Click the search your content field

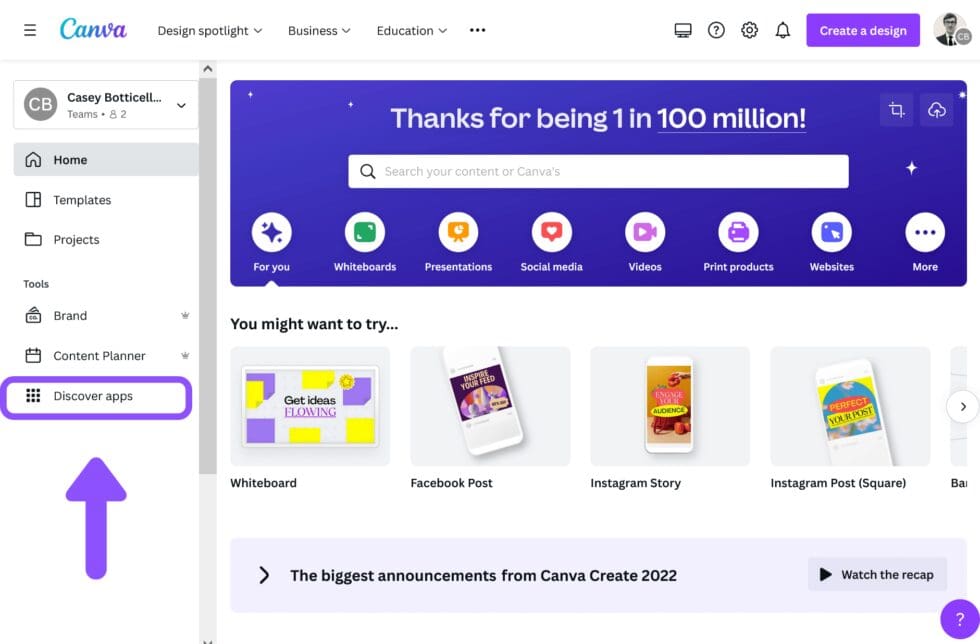pyautogui.click(x=598, y=171)
